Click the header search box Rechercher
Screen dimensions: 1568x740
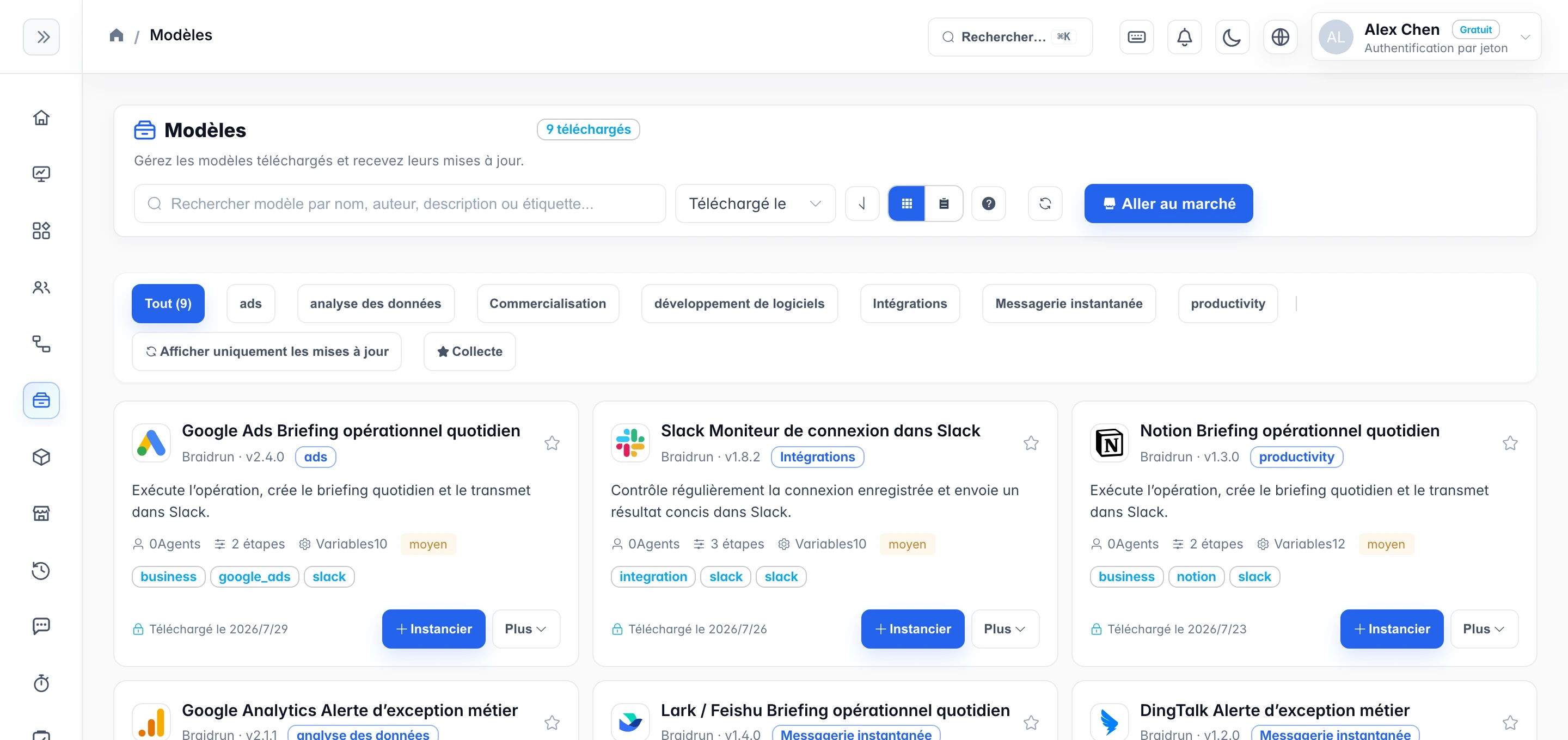(x=1010, y=37)
